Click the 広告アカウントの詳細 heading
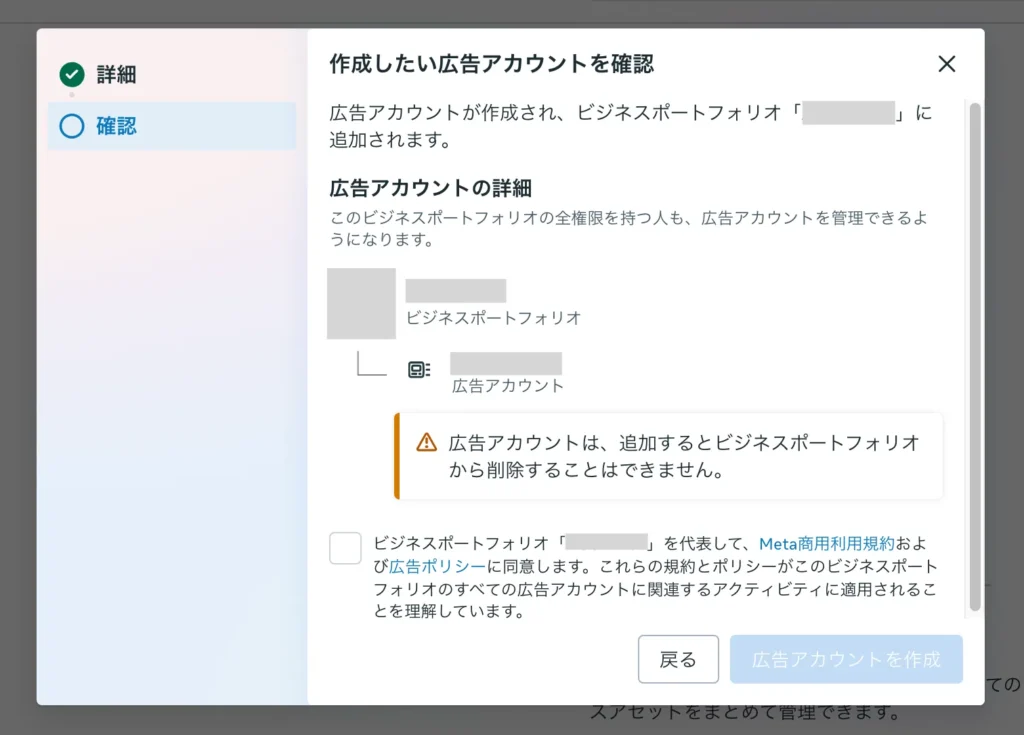The width and height of the screenshot is (1024, 735). [430, 188]
